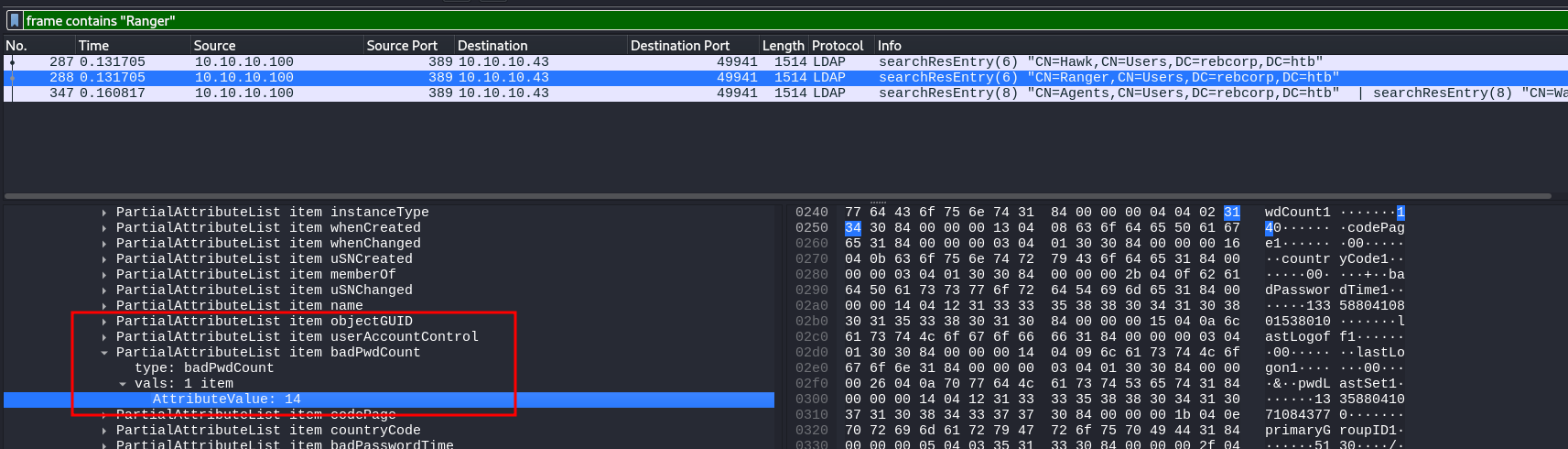Select packet 347 with CN=Agents entry
This screenshot has width=1568, height=449.
(785, 93)
